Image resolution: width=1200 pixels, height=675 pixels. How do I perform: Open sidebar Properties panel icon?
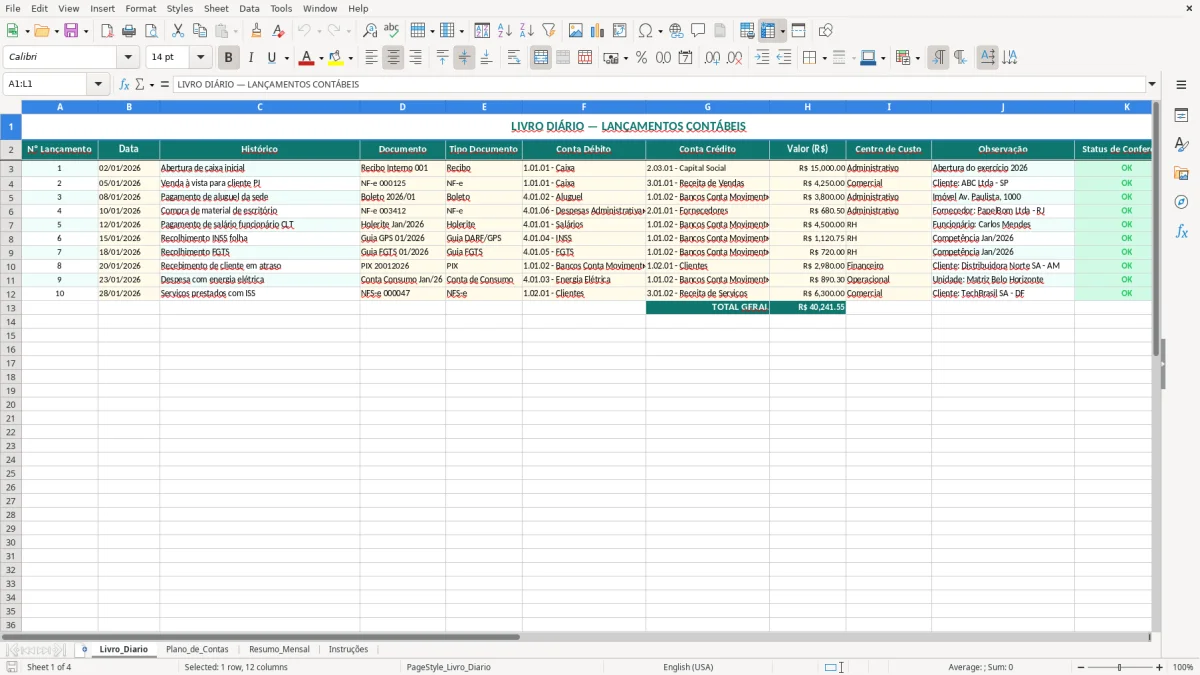pyautogui.click(x=1181, y=116)
